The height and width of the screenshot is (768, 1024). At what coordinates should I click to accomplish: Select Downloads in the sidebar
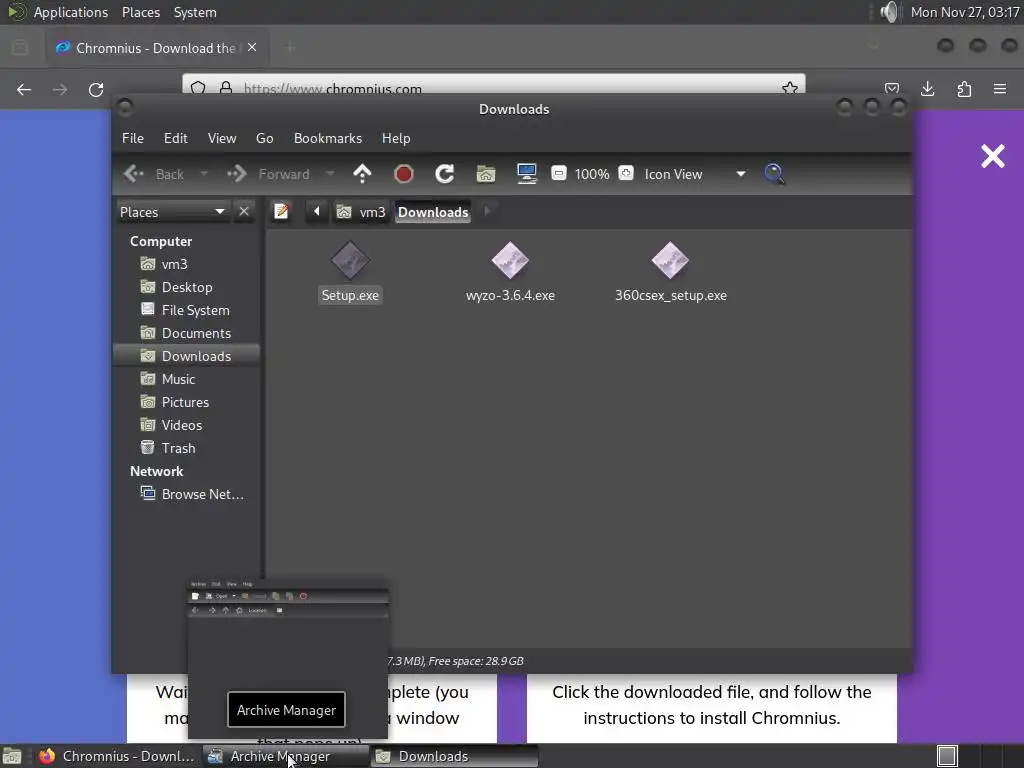click(x=187, y=356)
